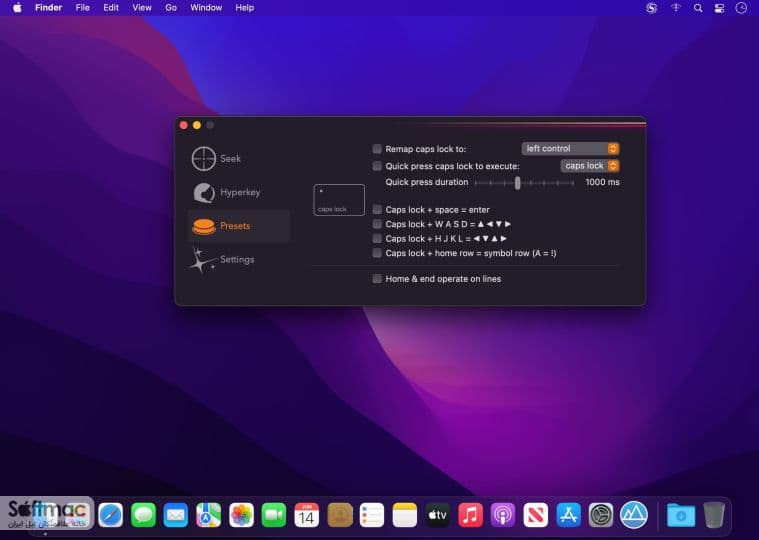Open App Store from the dock
The width and height of the screenshot is (759, 540).
pos(569,514)
